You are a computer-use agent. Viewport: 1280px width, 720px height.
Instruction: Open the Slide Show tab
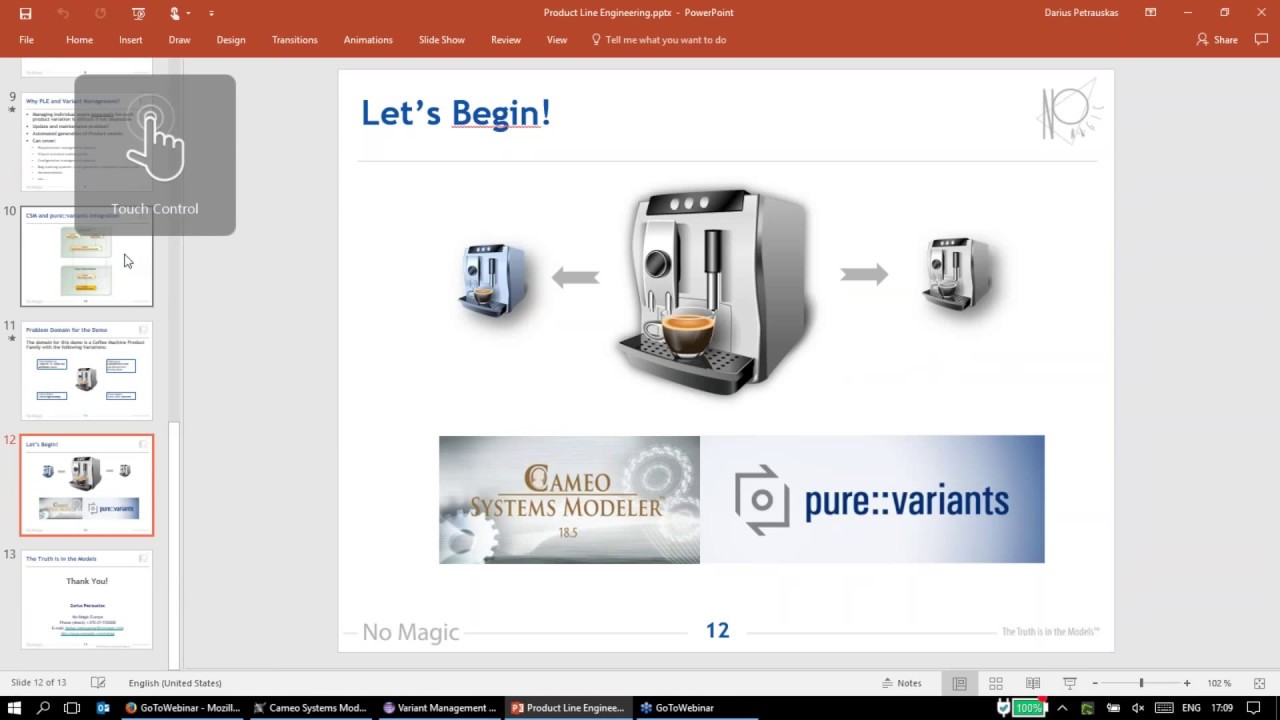click(442, 40)
